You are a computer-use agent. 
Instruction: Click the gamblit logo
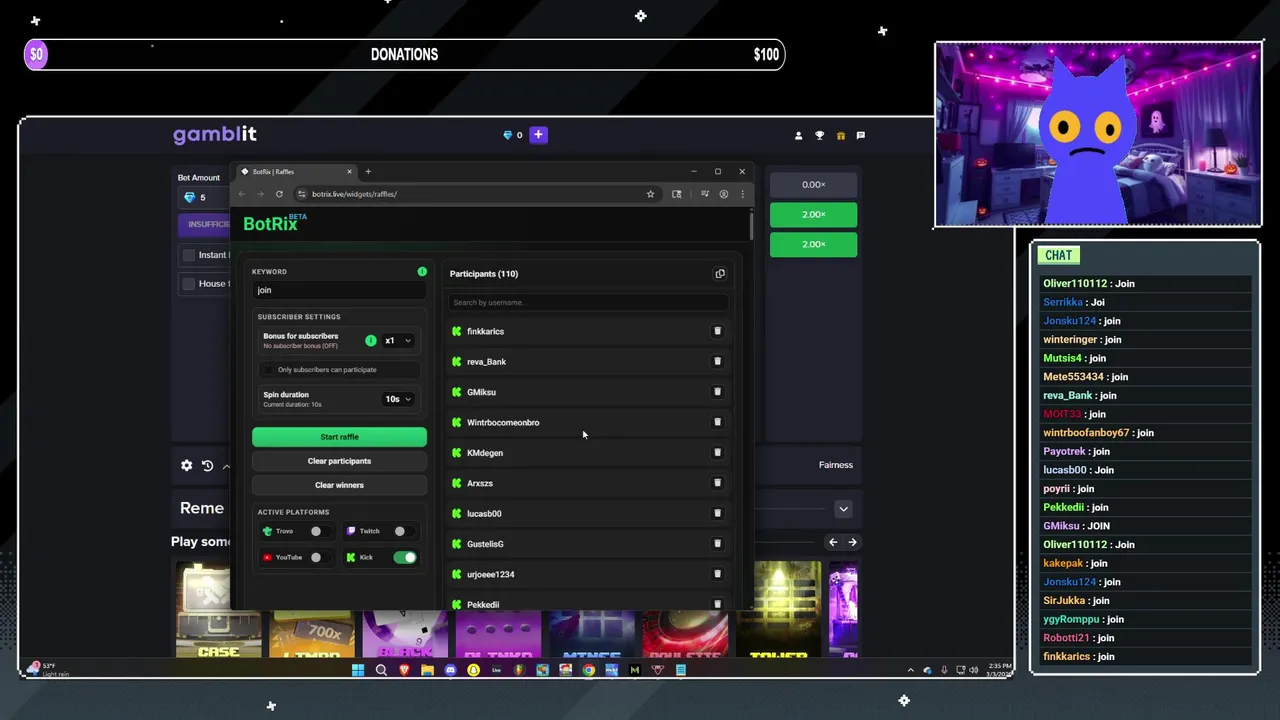coord(215,135)
